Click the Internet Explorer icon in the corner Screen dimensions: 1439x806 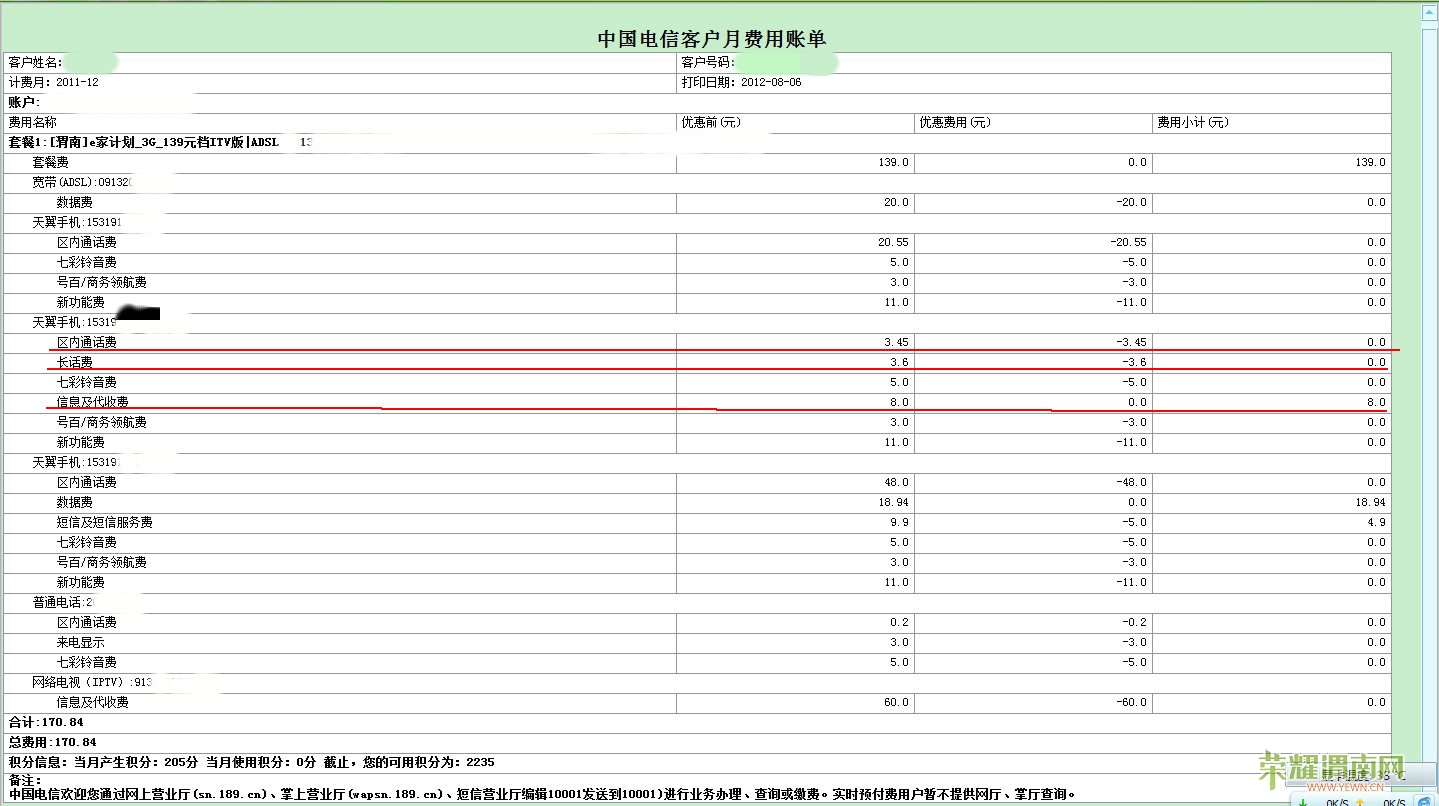point(1425,800)
